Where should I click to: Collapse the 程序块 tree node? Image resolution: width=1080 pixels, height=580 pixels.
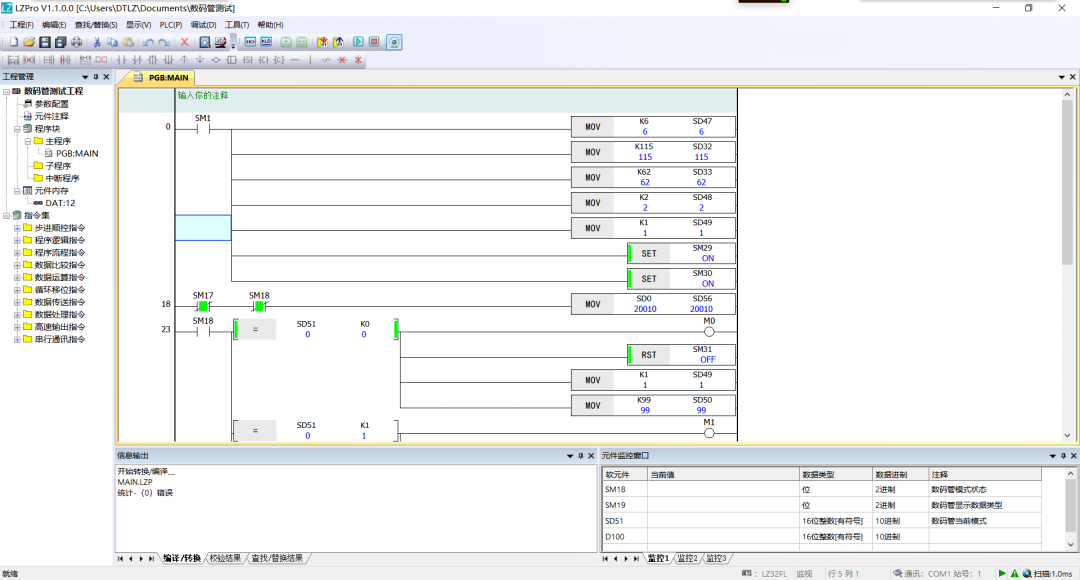pyautogui.click(x=17, y=129)
